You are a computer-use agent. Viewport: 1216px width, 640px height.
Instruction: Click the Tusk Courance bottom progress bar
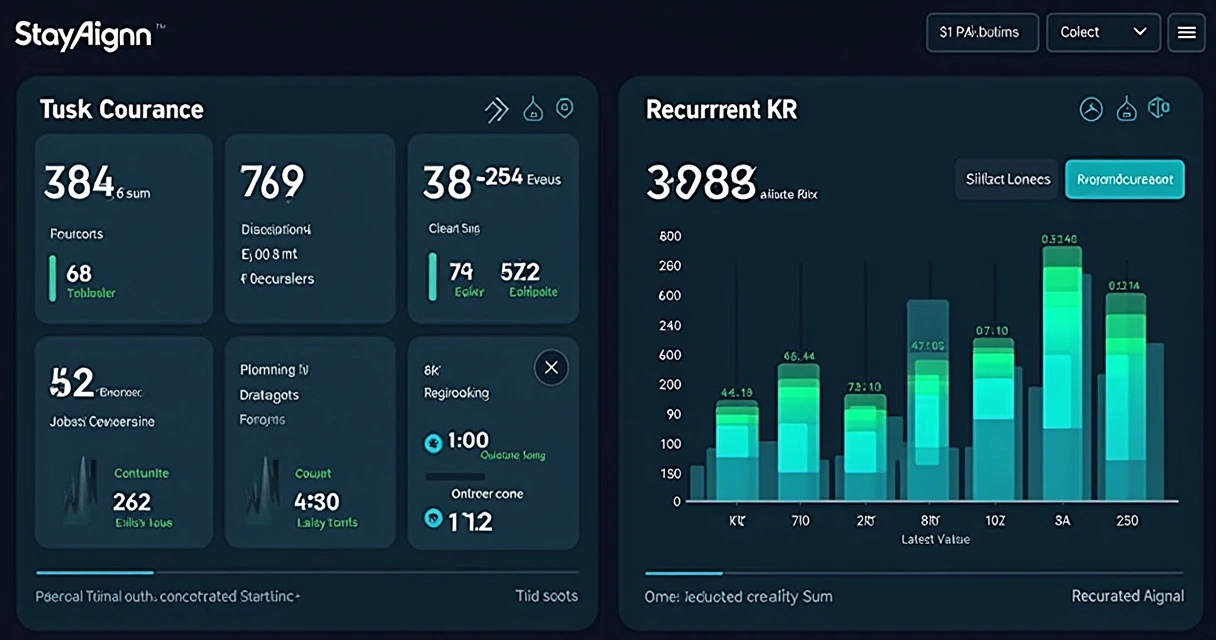307,572
